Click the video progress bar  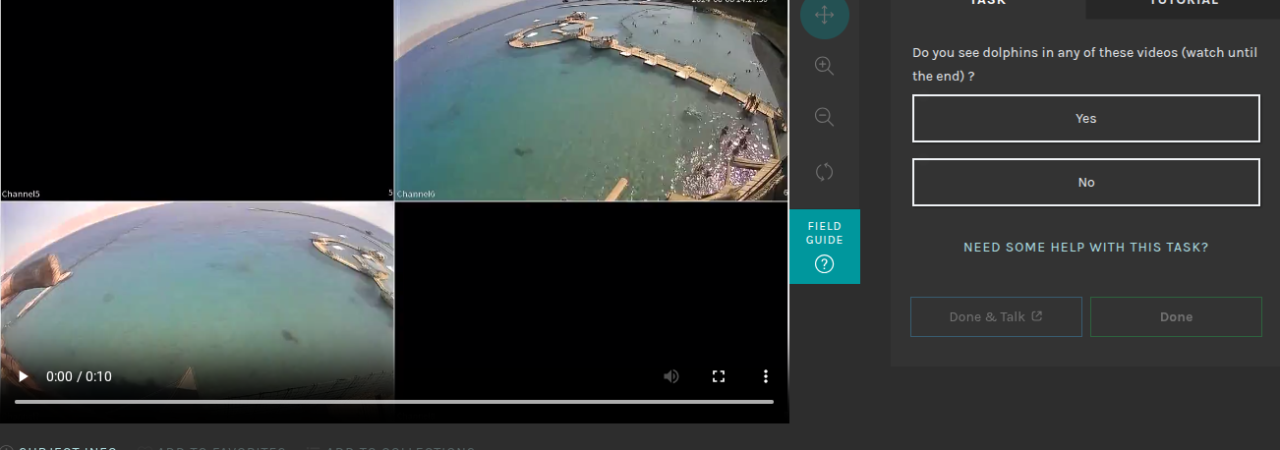[x=394, y=402]
